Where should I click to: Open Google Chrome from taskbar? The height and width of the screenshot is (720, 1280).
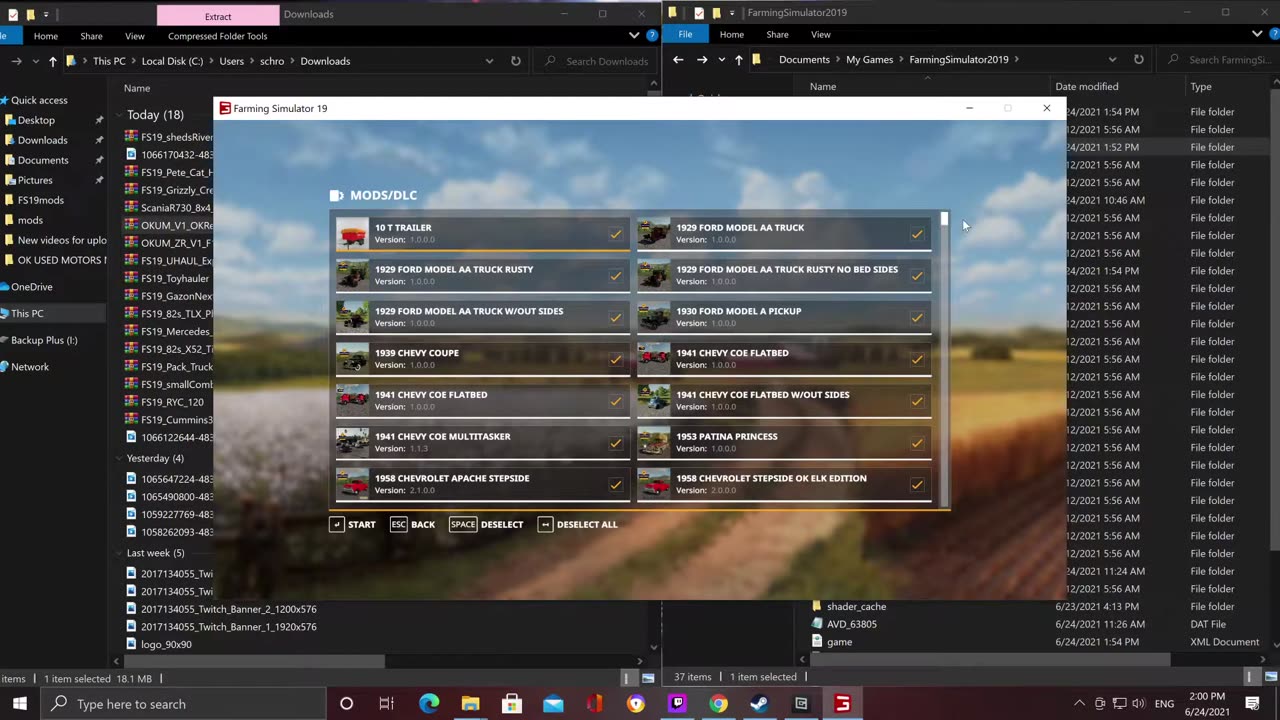tap(718, 704)
